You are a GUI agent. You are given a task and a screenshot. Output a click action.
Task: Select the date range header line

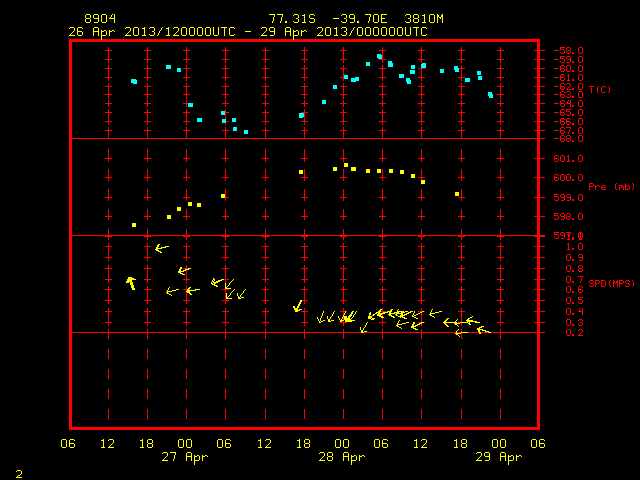tap(248, 32)
